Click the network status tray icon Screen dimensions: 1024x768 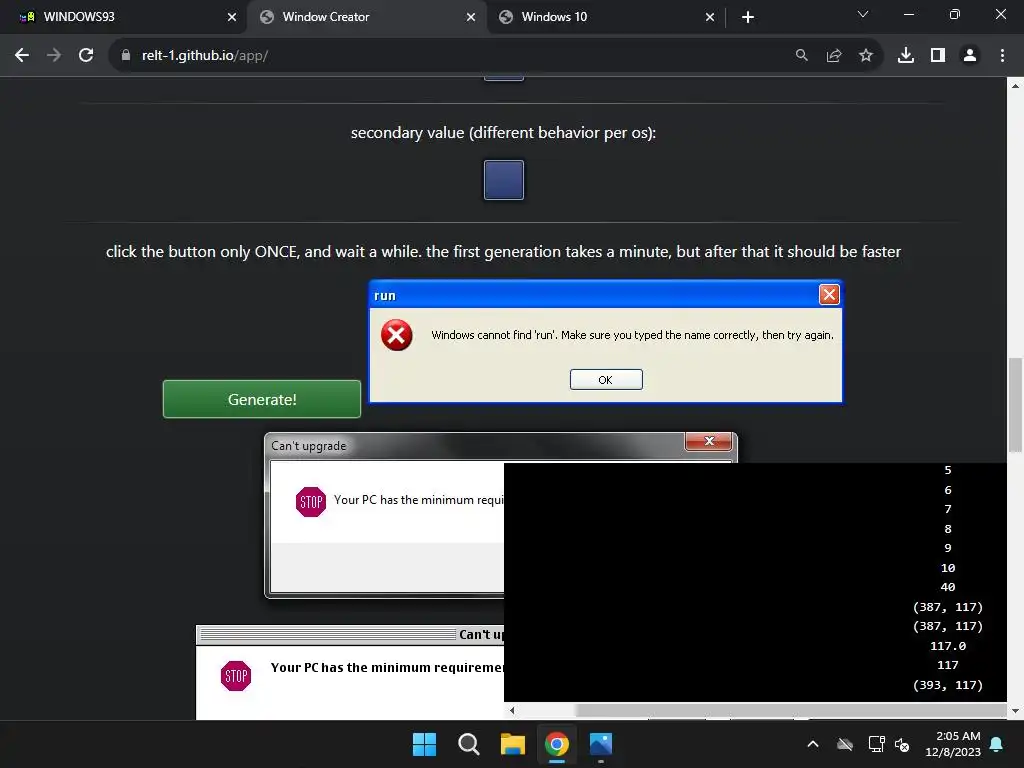click(x=876, y=744)
